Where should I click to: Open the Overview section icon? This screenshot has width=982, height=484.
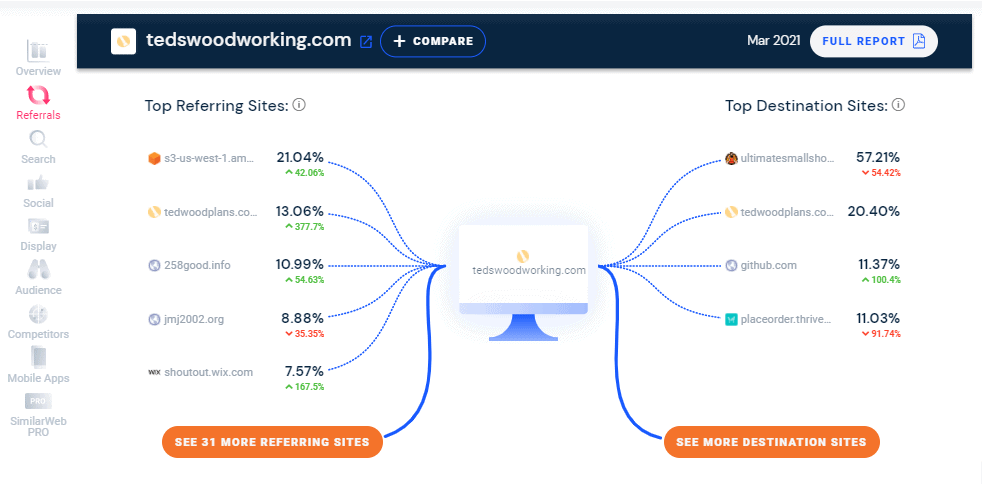click(x=38, y=51)
